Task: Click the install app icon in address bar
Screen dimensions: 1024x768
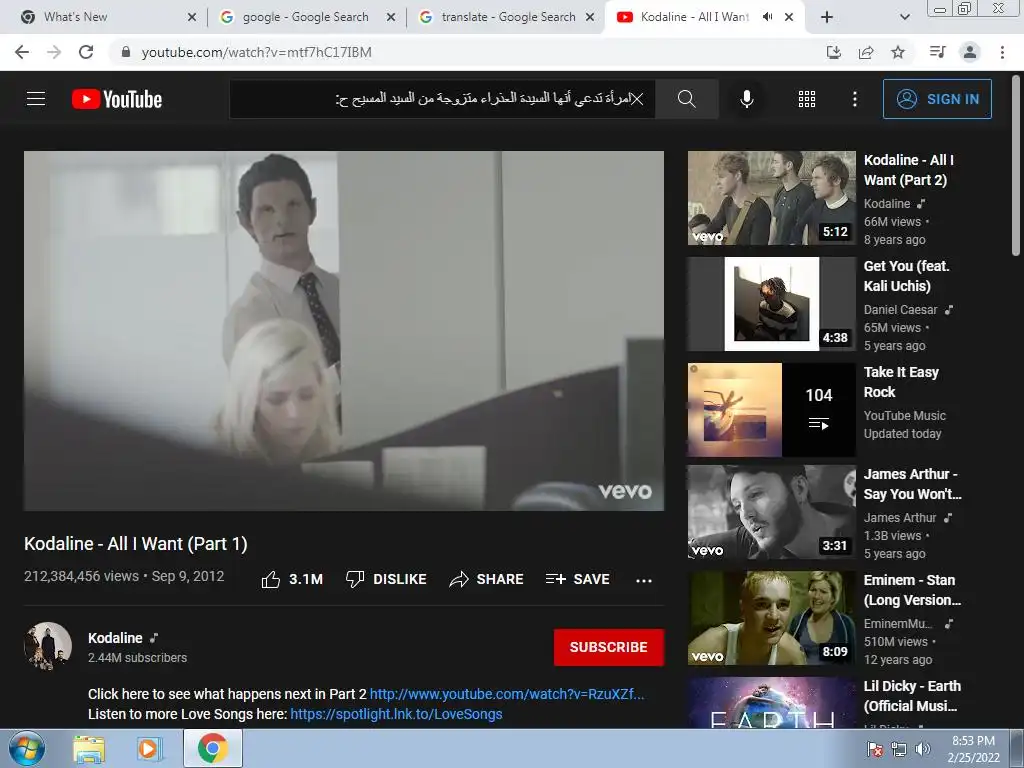Action: click(834, 52)
